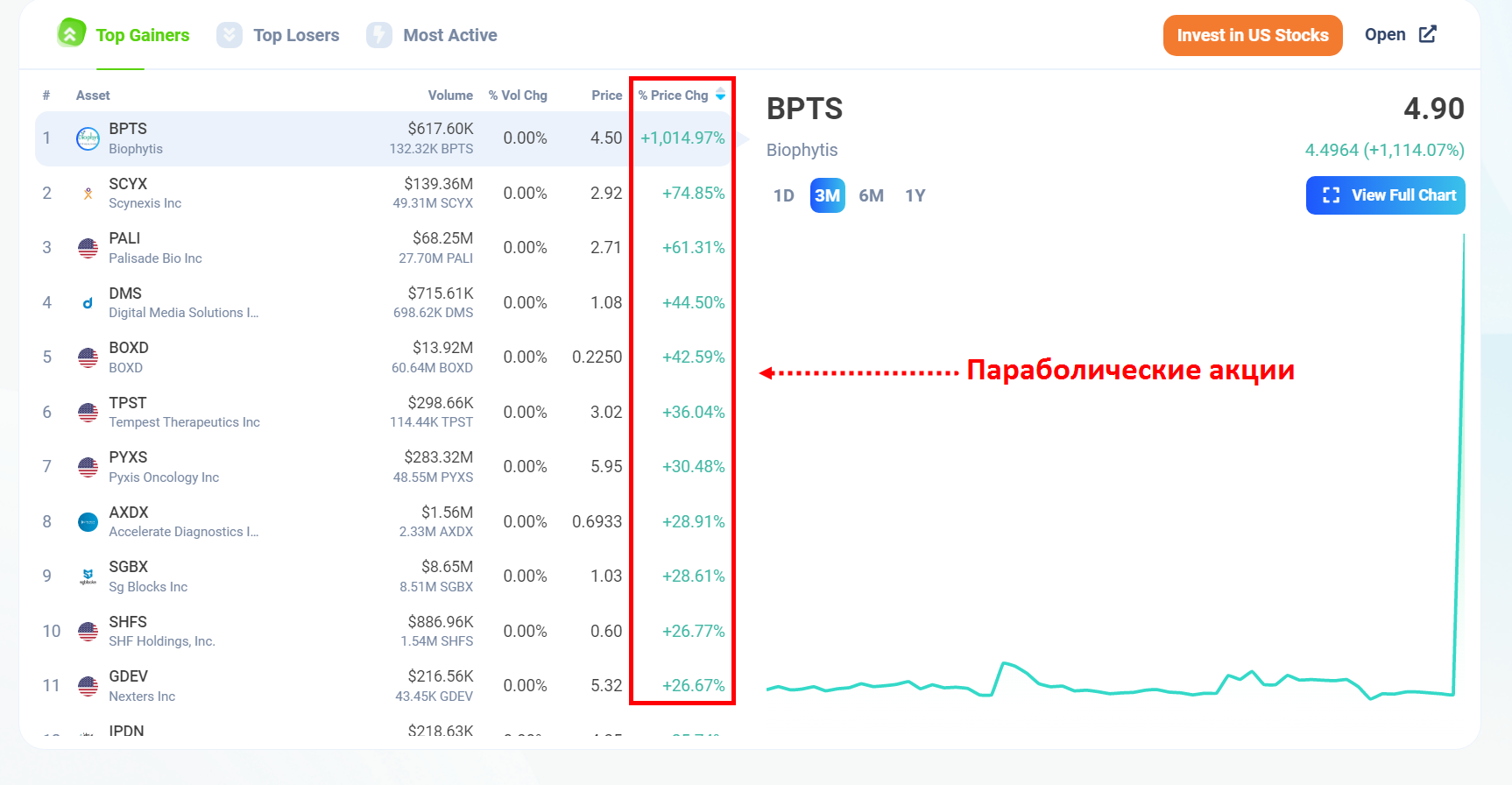The width and height of the screenshot is (1512, 785).
Task: Open the Most Active tab
Action: coord(449,35)
